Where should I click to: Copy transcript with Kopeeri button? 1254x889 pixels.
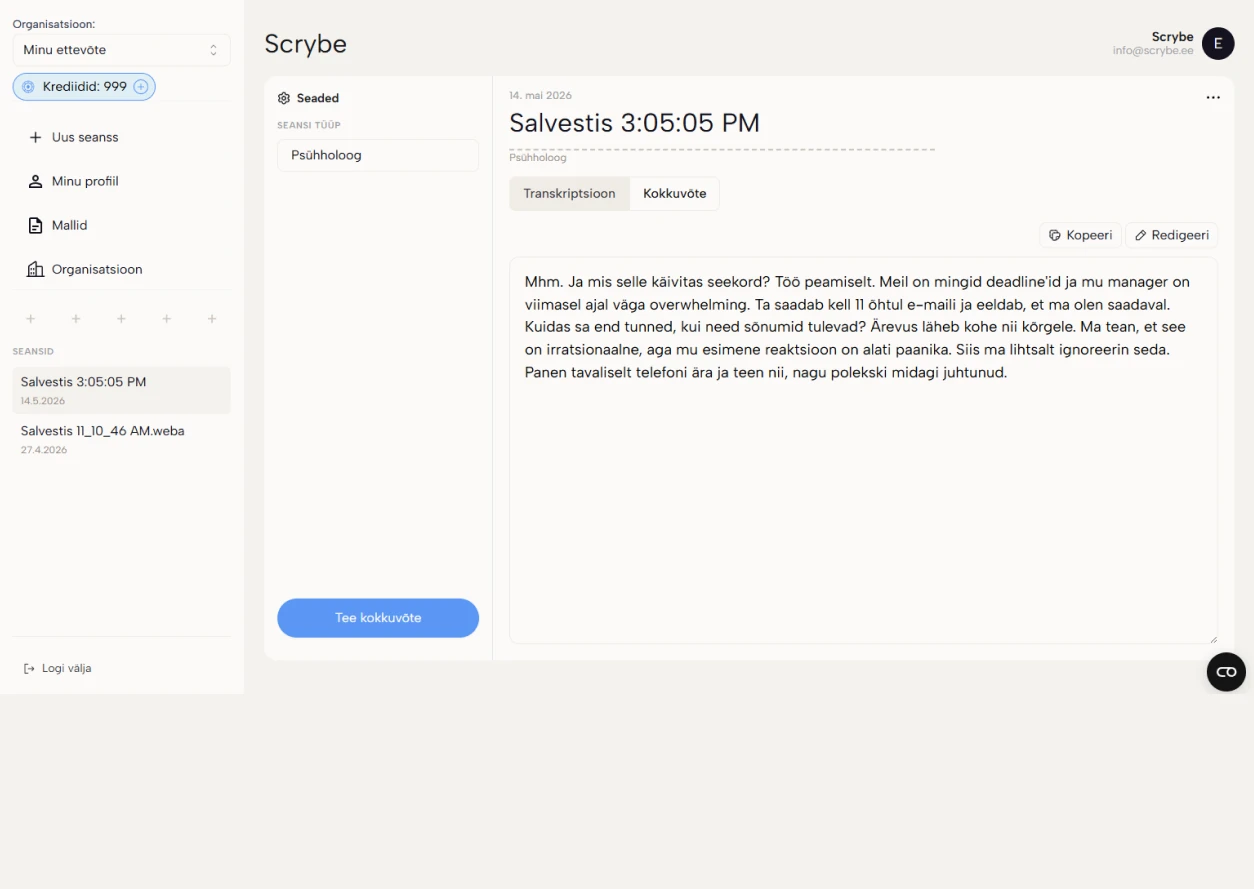point(1080,235)
